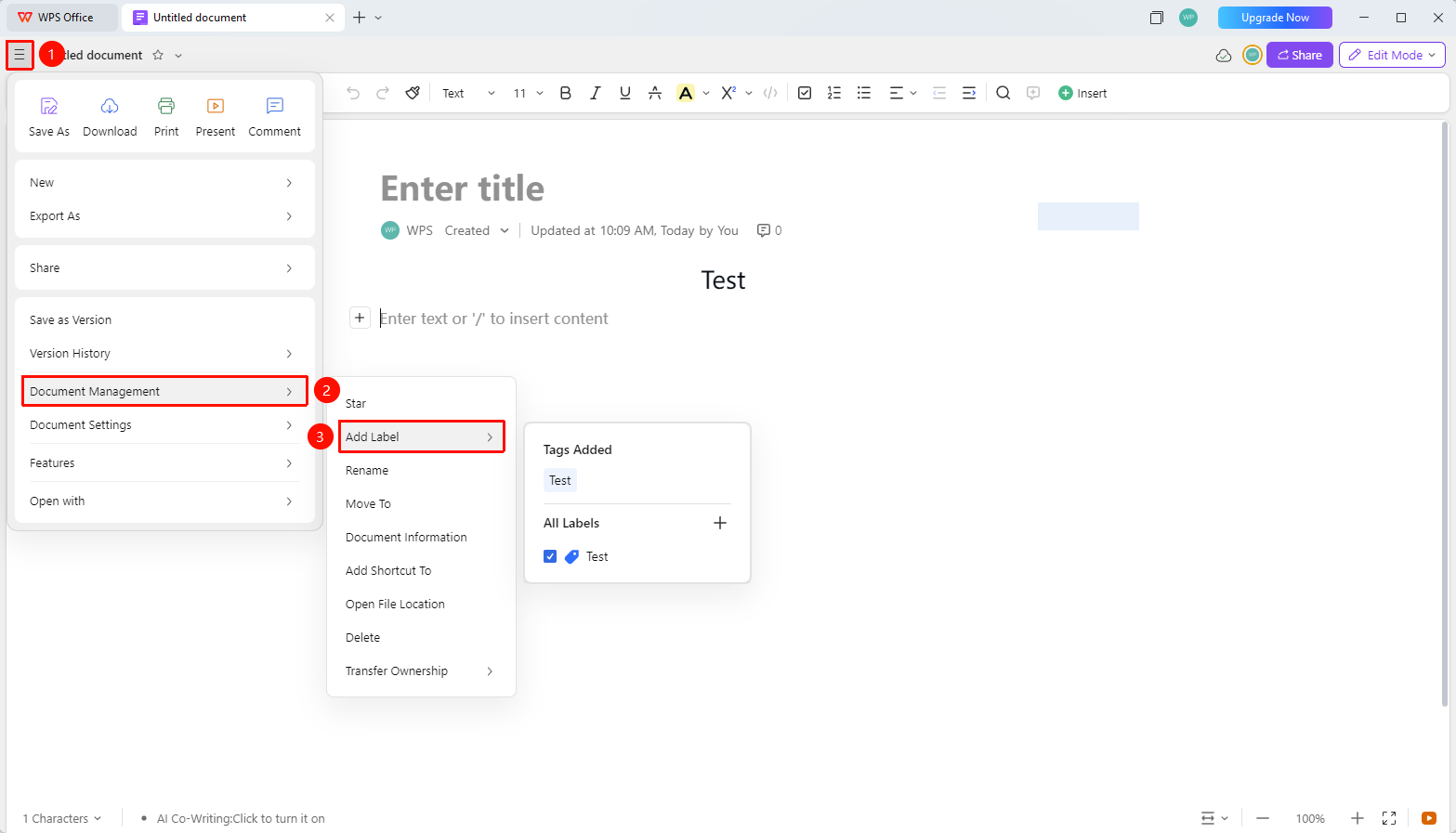Open the font size dropdown
The image size is (1456, 833).
tap(528, 93)
